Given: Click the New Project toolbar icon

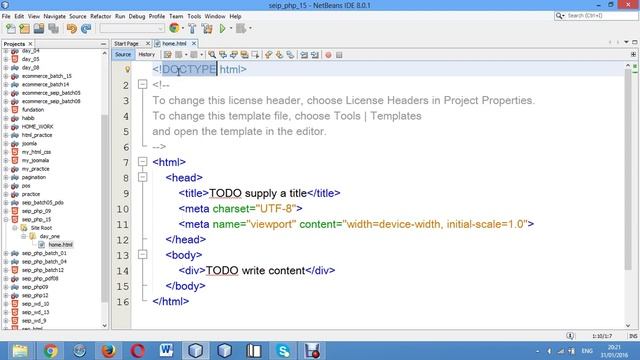Looking at the screenshot, I should pyautogui.click(x=24, y=29).
